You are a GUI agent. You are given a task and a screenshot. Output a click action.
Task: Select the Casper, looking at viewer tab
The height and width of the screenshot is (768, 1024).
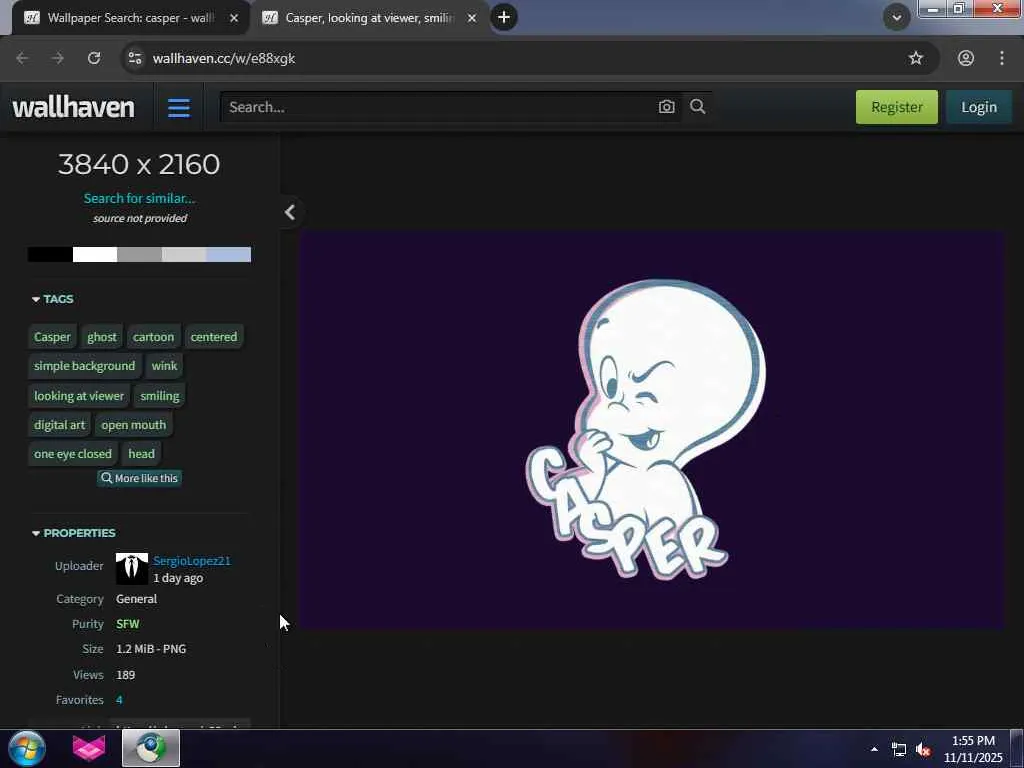[369, 18]
